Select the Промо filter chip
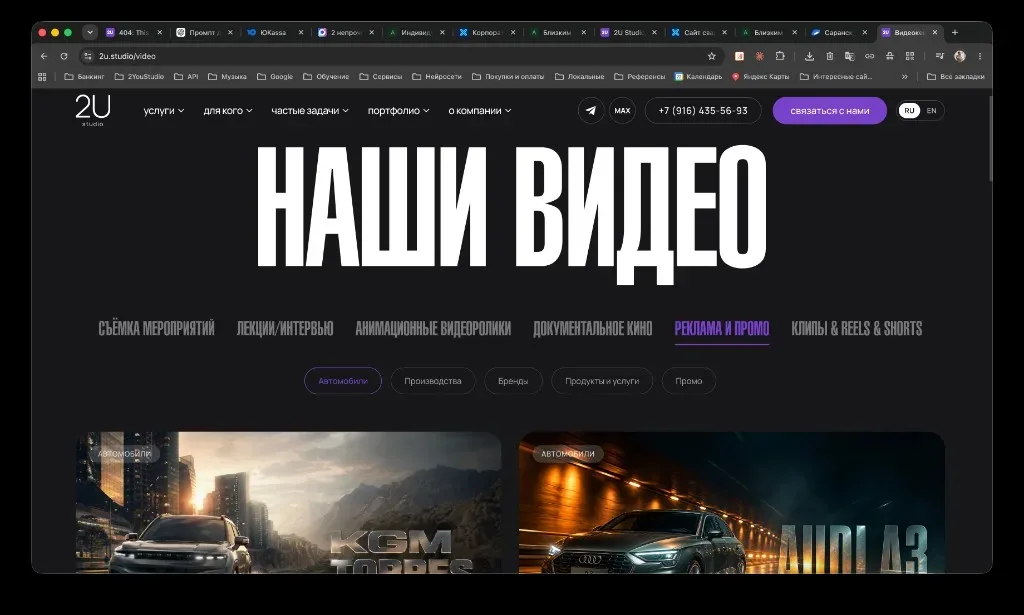The height and width of the screenshot is (615, 1024). 688,381
